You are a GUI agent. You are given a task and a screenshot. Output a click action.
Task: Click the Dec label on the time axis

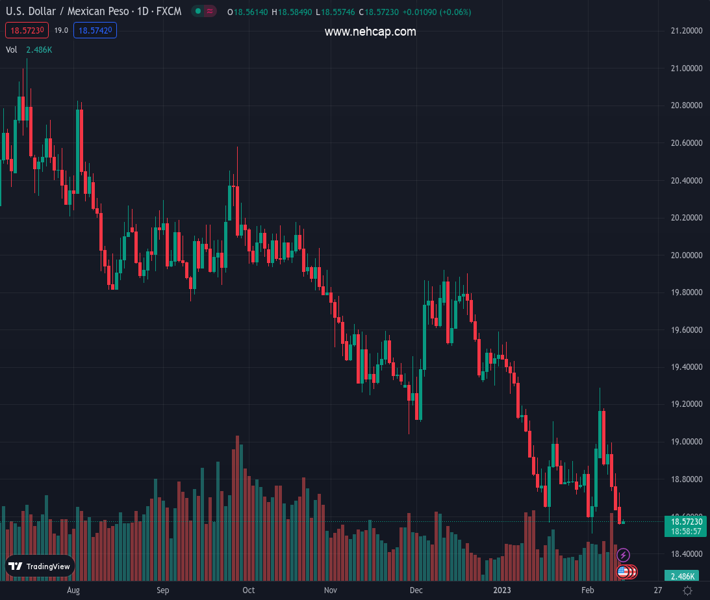(x=415, y=590)
